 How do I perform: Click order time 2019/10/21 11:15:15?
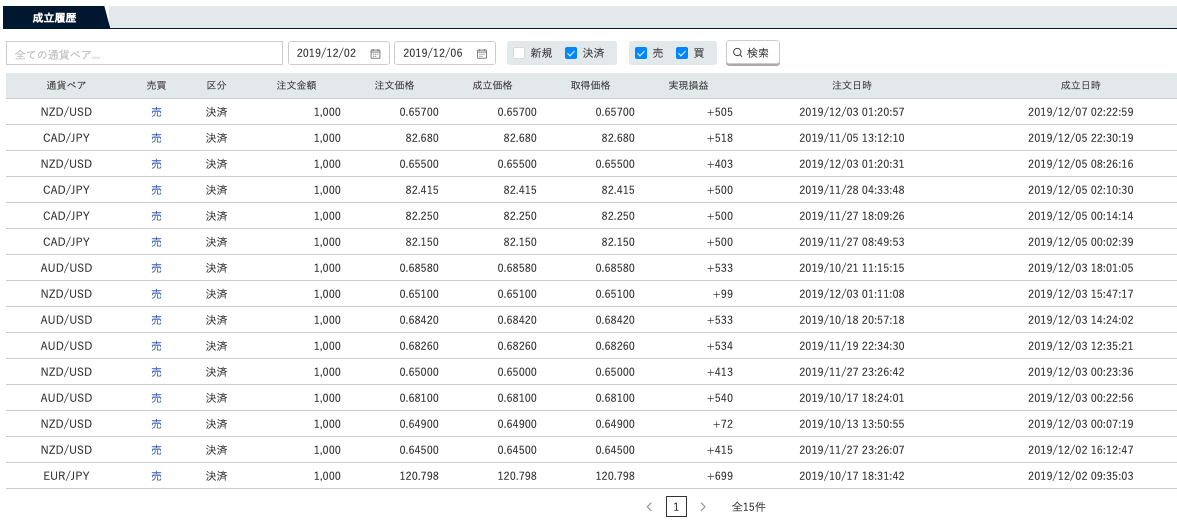[852, 268]
